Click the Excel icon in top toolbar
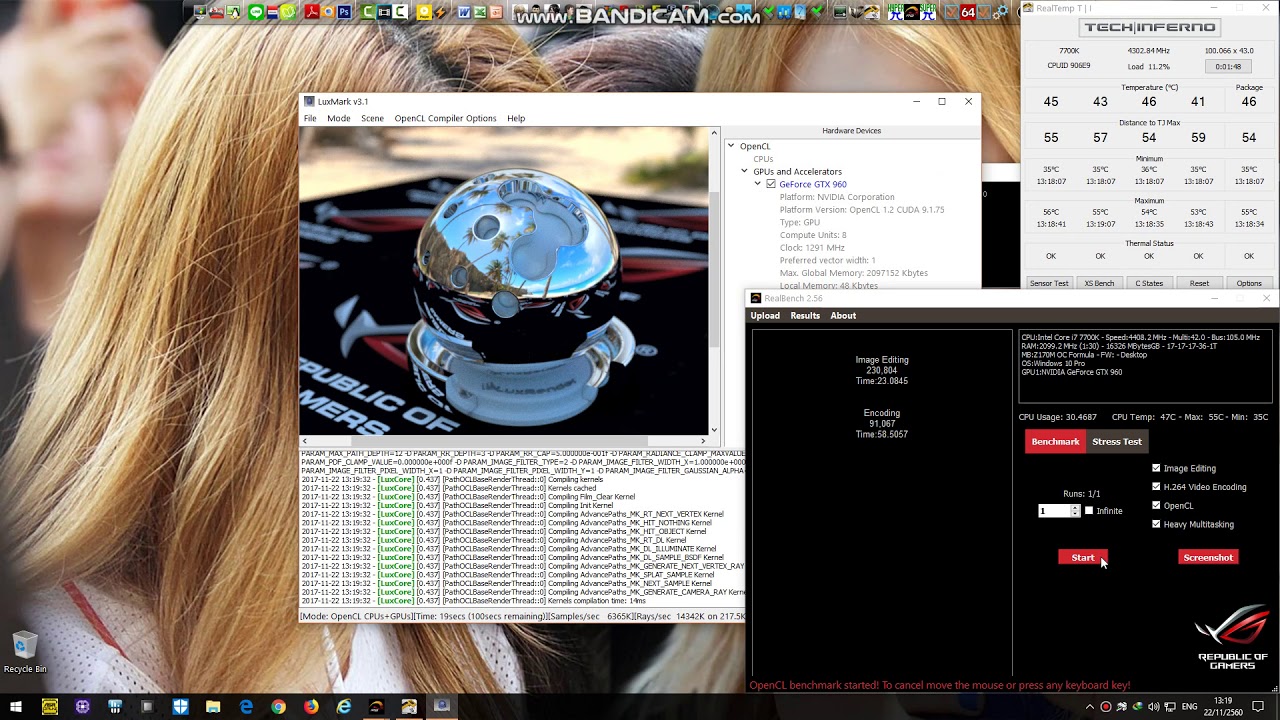 [x=480, y=12]
